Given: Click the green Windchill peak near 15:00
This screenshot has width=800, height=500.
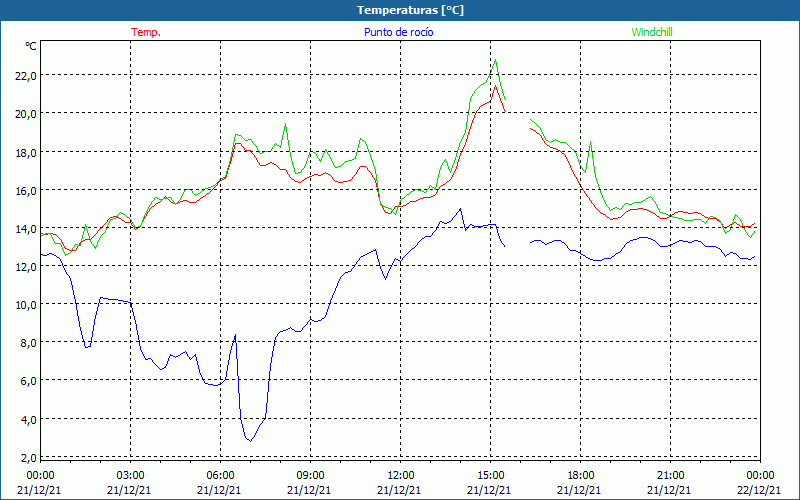Looking at the screenshot, I should click(495, 61).
